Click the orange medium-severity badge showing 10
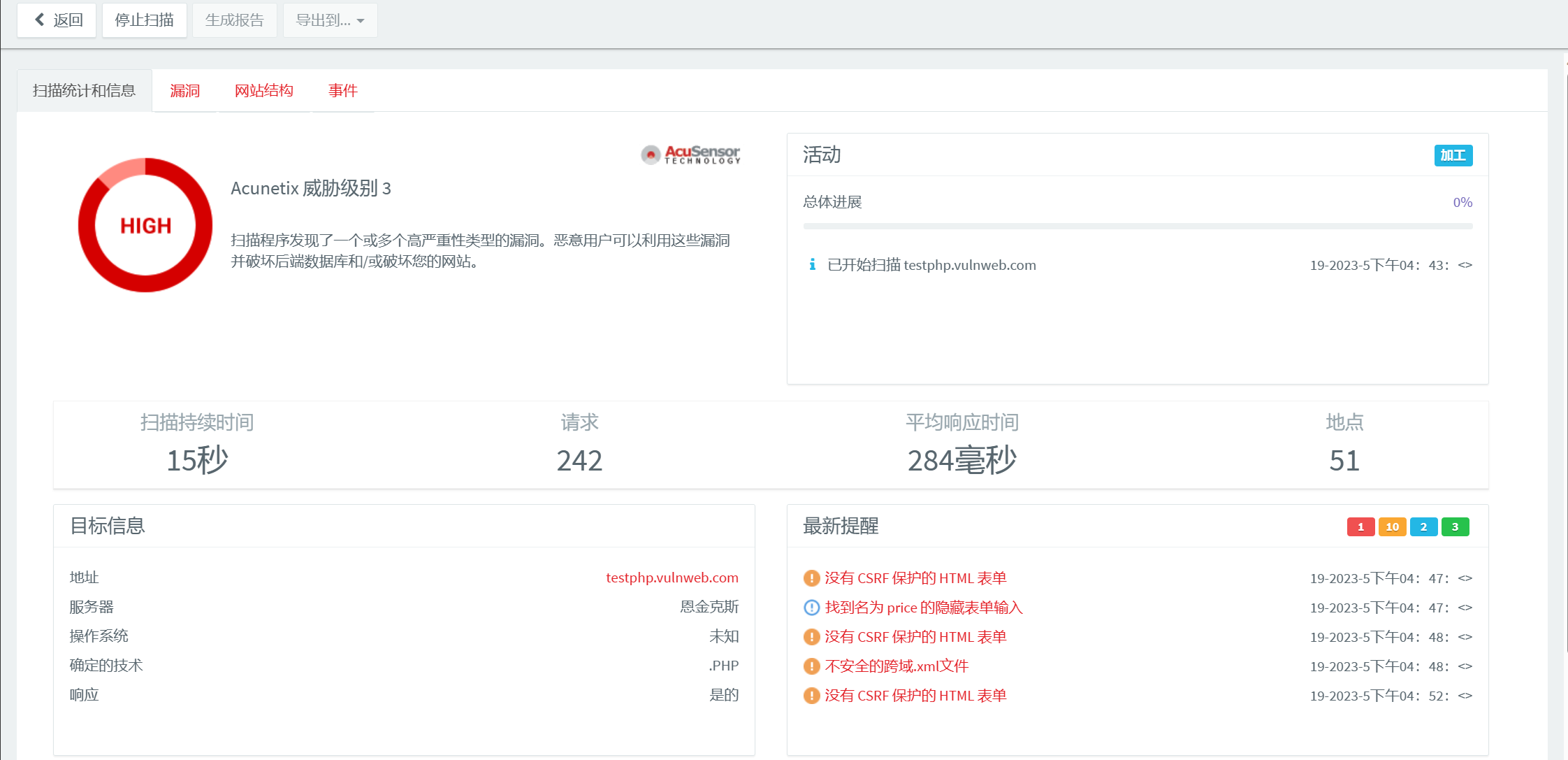This screenshot has width=1568, height=760. click(1392, 527)
